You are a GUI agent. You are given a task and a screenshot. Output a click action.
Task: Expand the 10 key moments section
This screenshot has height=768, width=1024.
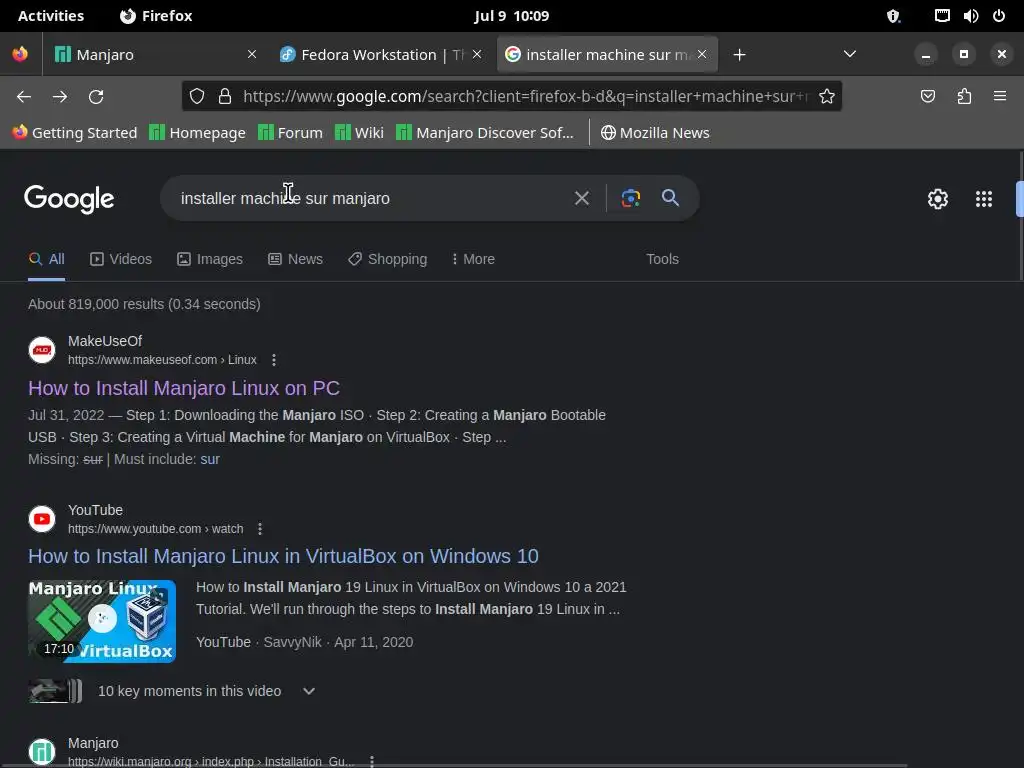[x=309, y=691]
